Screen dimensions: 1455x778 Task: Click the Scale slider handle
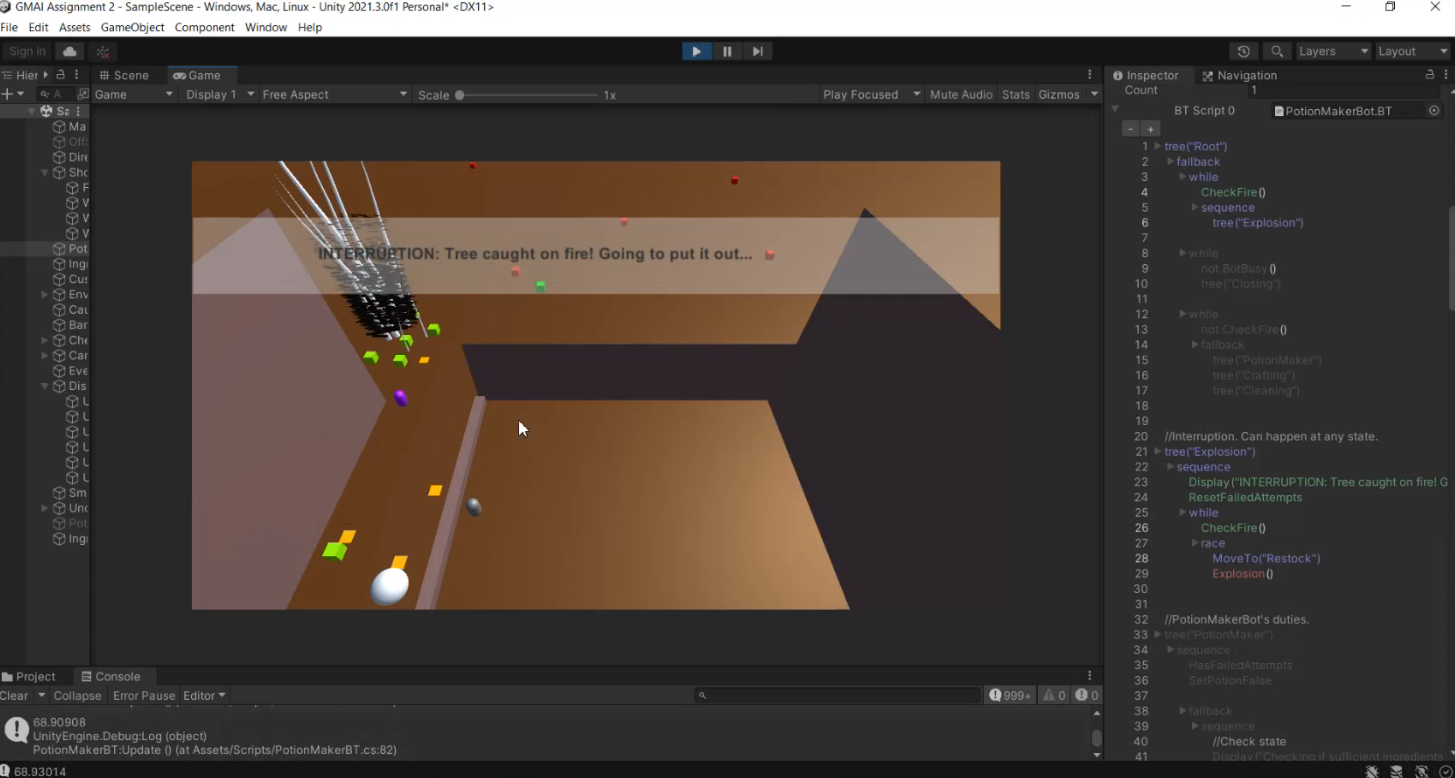tap(460, 95)
